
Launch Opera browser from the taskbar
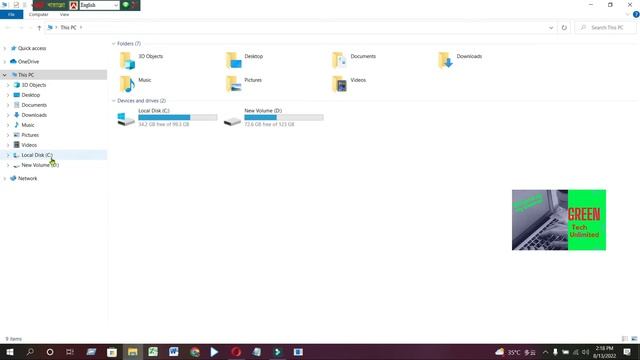tap(236, 352)
